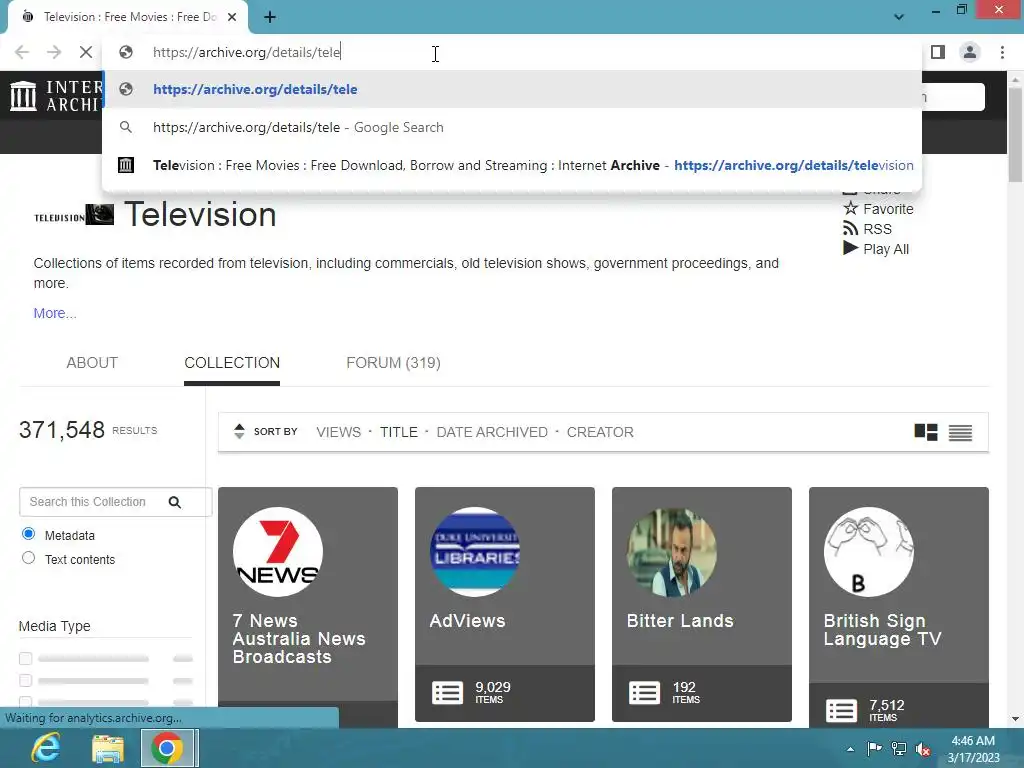Viewport: 1024px width, 768px height.
Task: Click the muted volume tray icon
Action: click(923, 749)
